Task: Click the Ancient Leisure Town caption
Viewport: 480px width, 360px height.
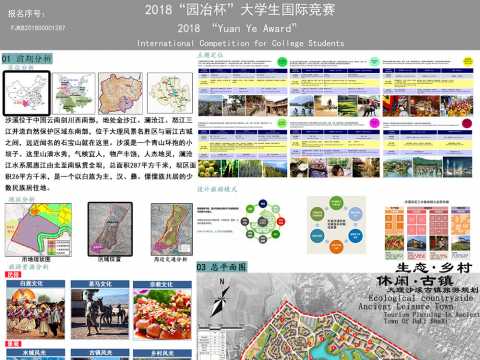Action: point(406,306)
